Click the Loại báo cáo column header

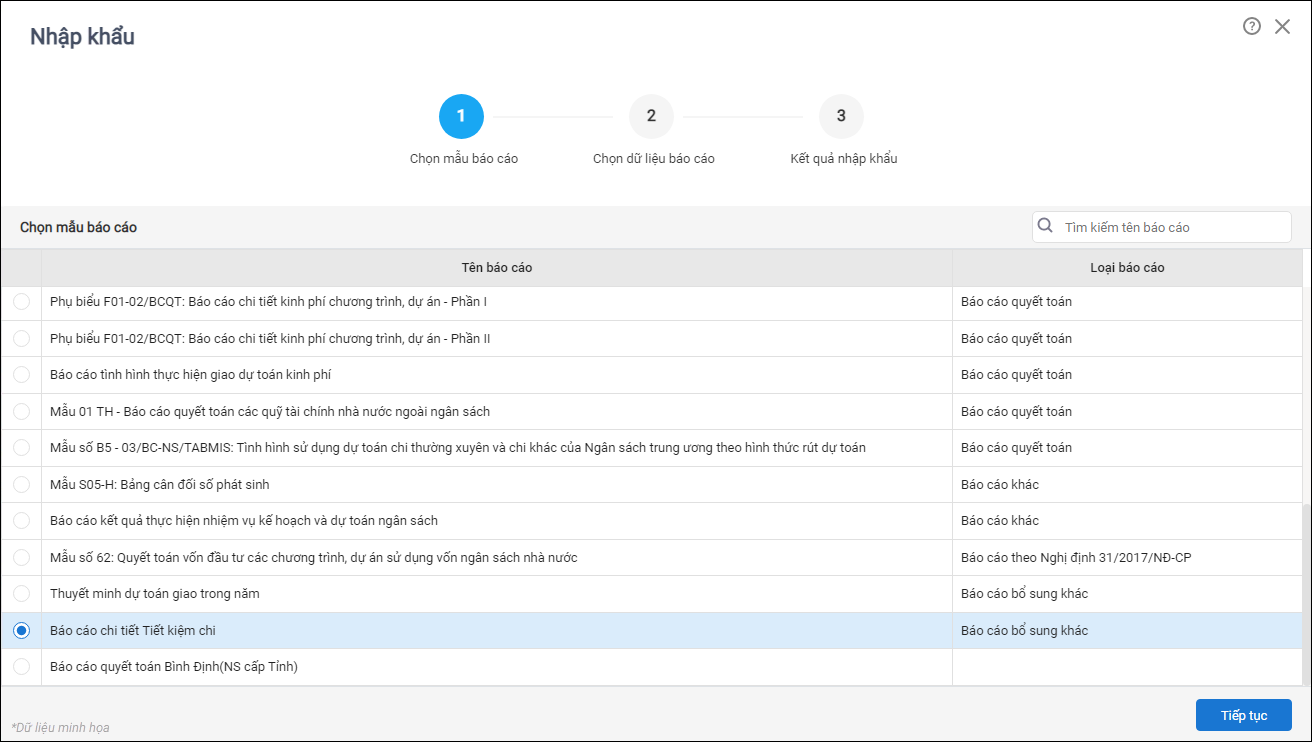(1127, 267)
